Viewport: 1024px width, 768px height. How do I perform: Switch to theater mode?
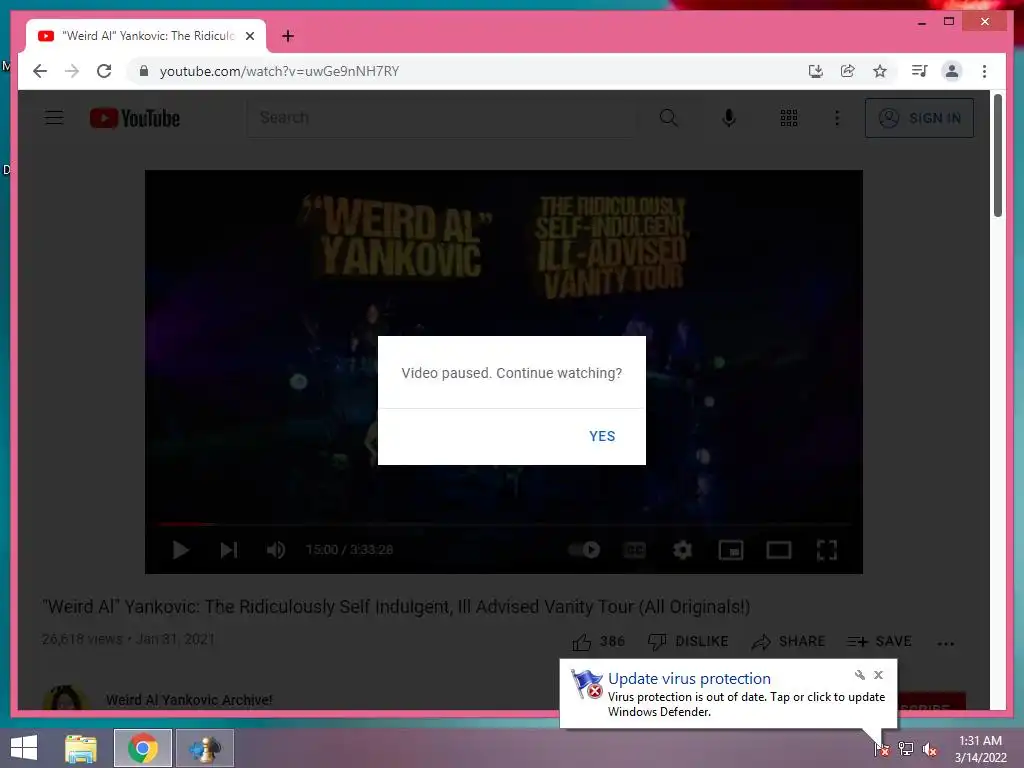click(778, 550)
